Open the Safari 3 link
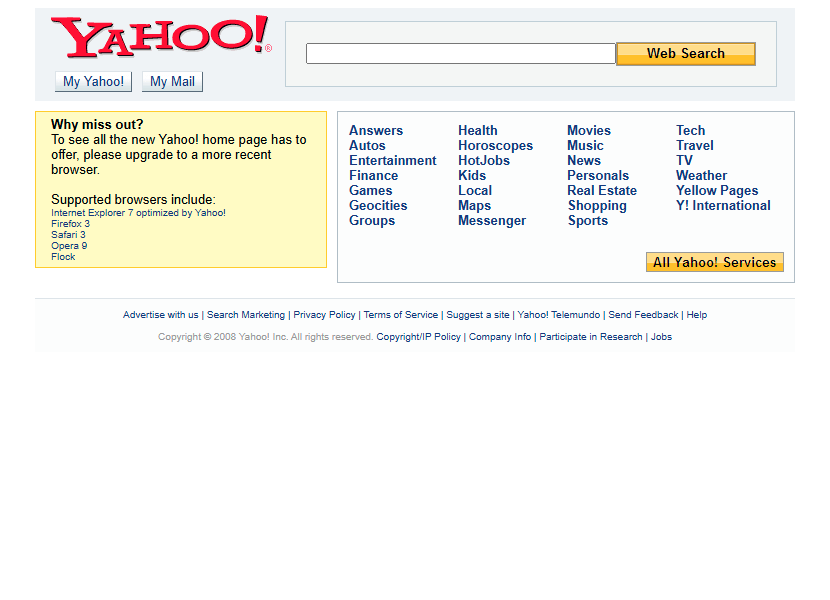 pos(68,235)
